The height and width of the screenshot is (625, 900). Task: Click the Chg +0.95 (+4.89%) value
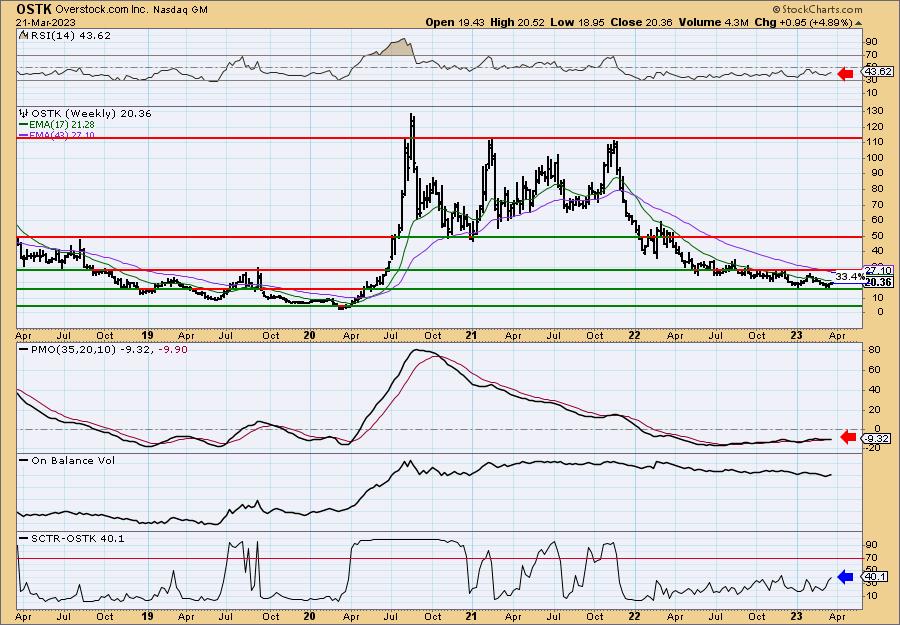point(804,22)
